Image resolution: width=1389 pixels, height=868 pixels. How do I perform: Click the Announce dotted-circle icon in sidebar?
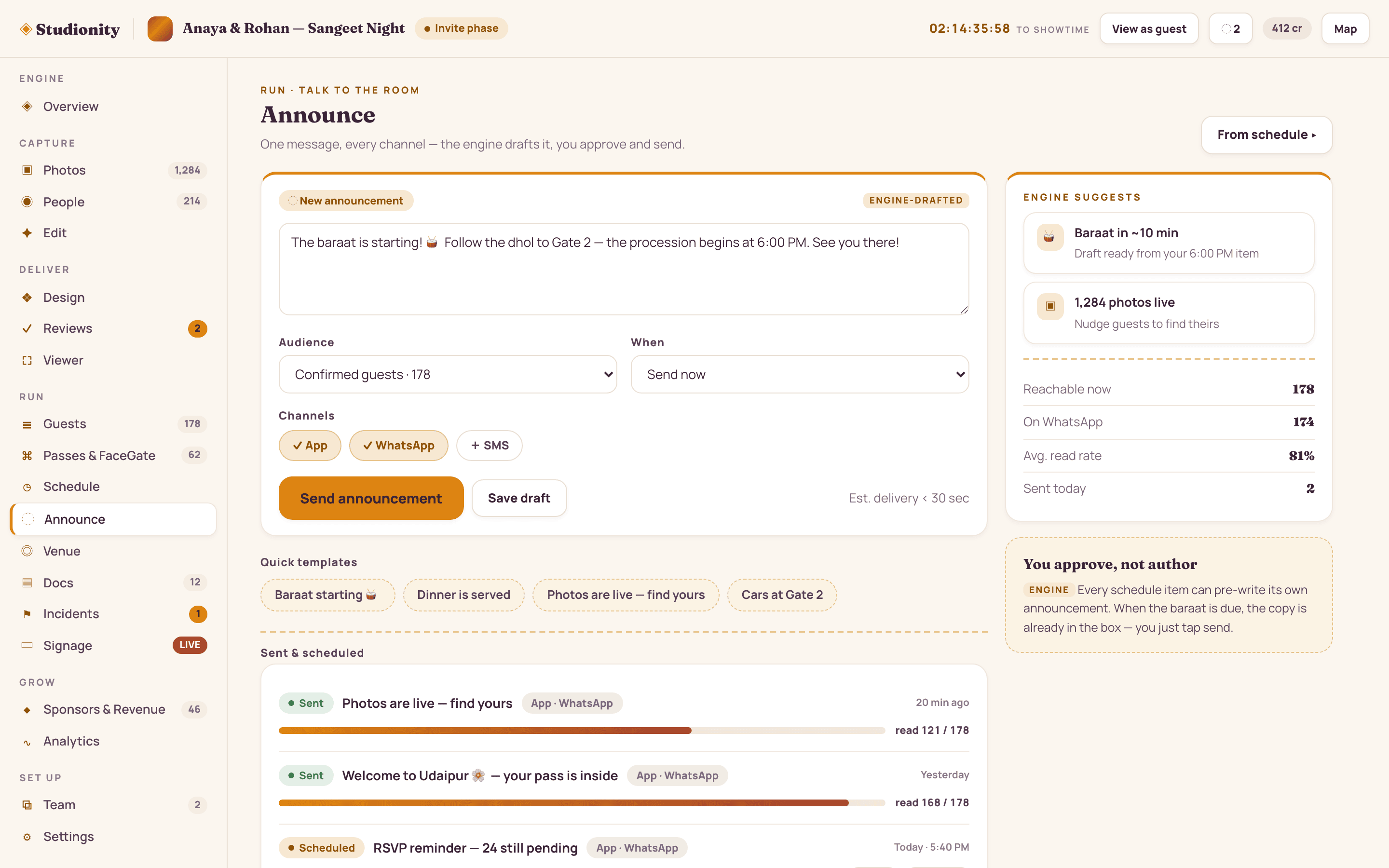tap(28, 519)
